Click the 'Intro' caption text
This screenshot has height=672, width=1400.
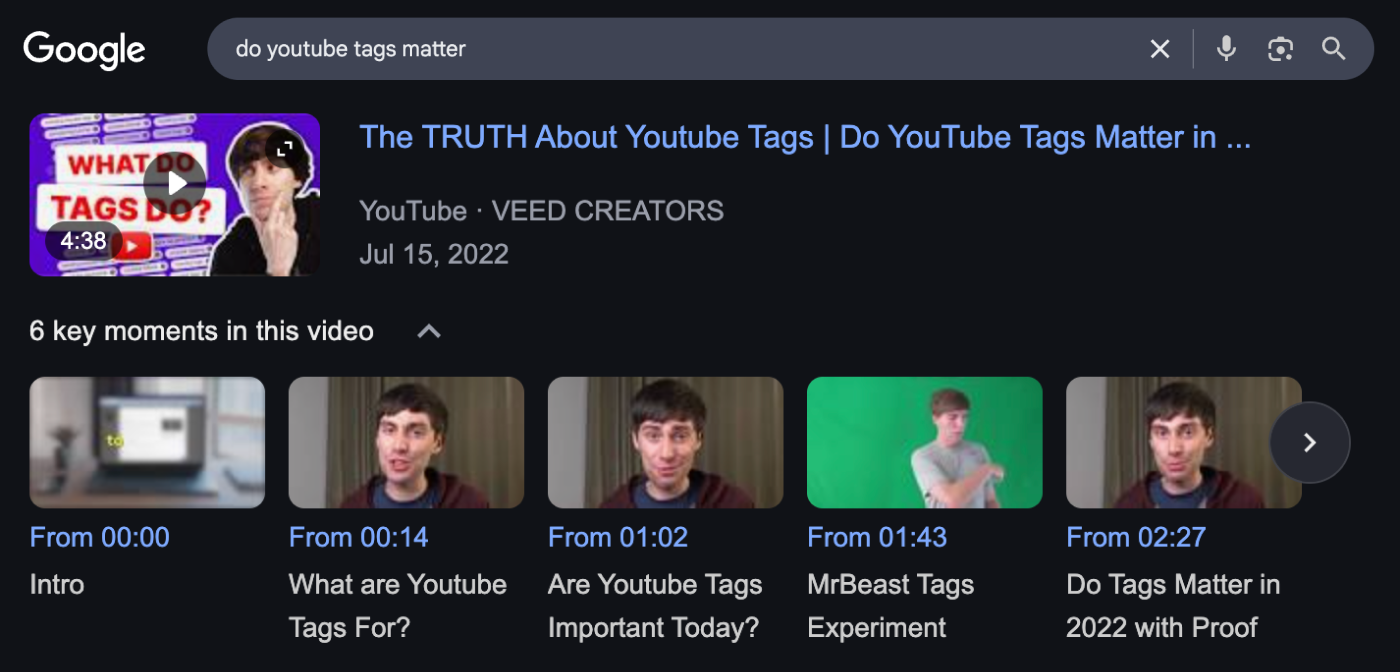[x=57, y=585]
